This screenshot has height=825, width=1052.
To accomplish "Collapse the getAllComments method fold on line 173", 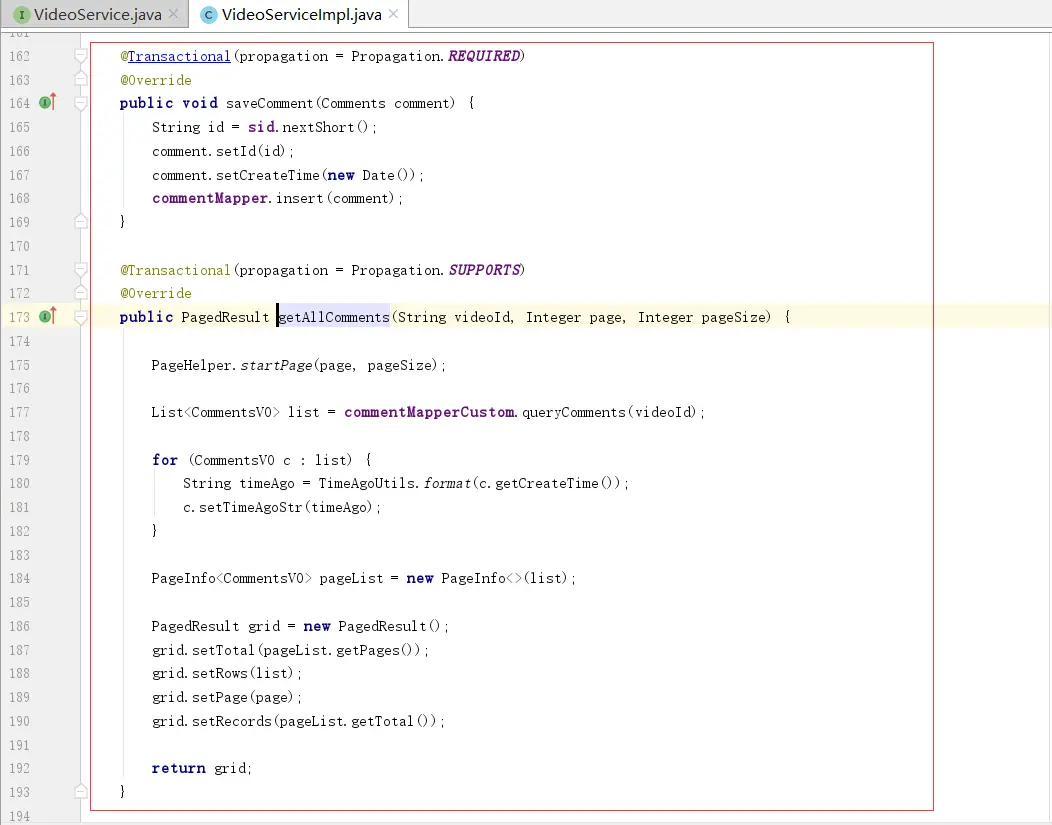I will [x=81, y=317].
